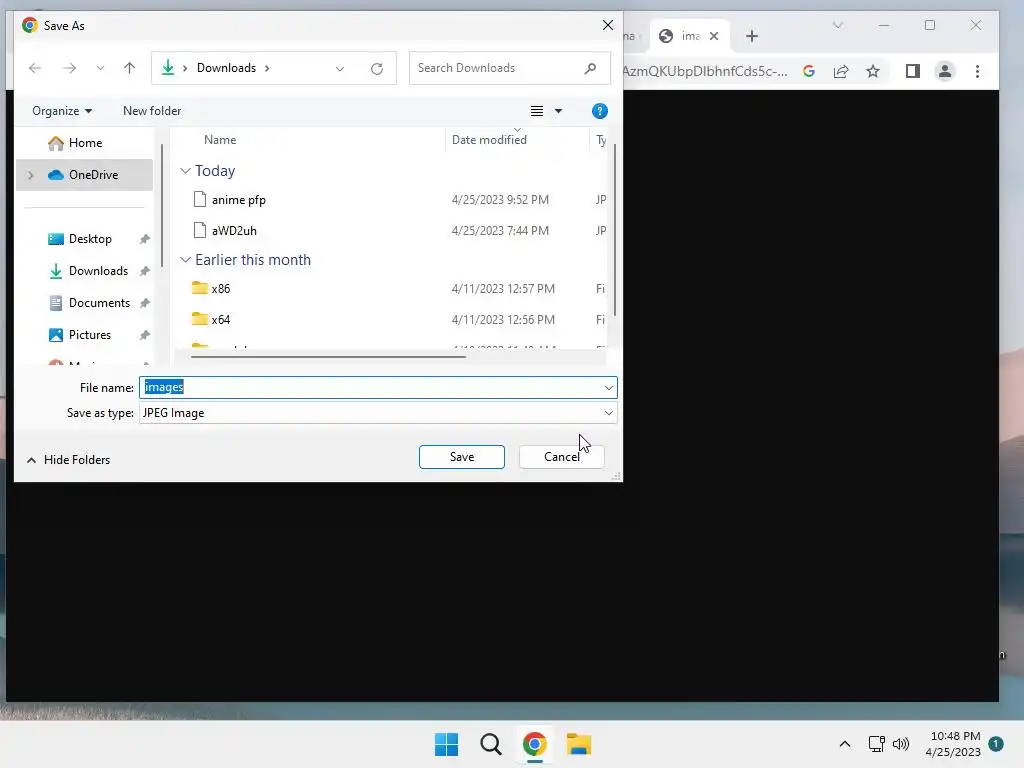Image resolution: width=1024 pixels, height=768 pixels.
Task: Select the x64 folder
Action: point(220,319)
